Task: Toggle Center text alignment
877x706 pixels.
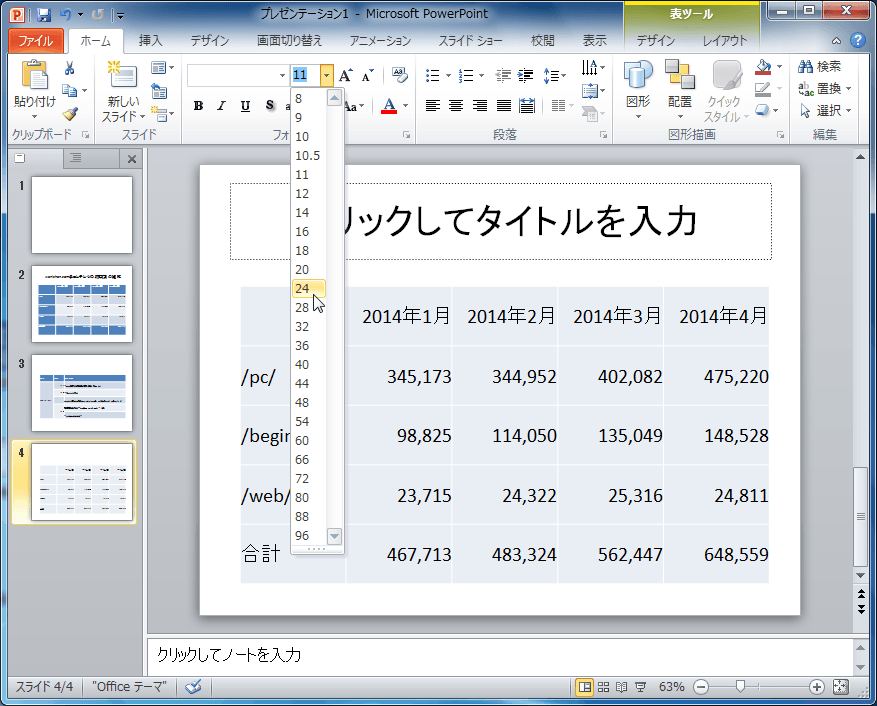Action: click(456, 106)
